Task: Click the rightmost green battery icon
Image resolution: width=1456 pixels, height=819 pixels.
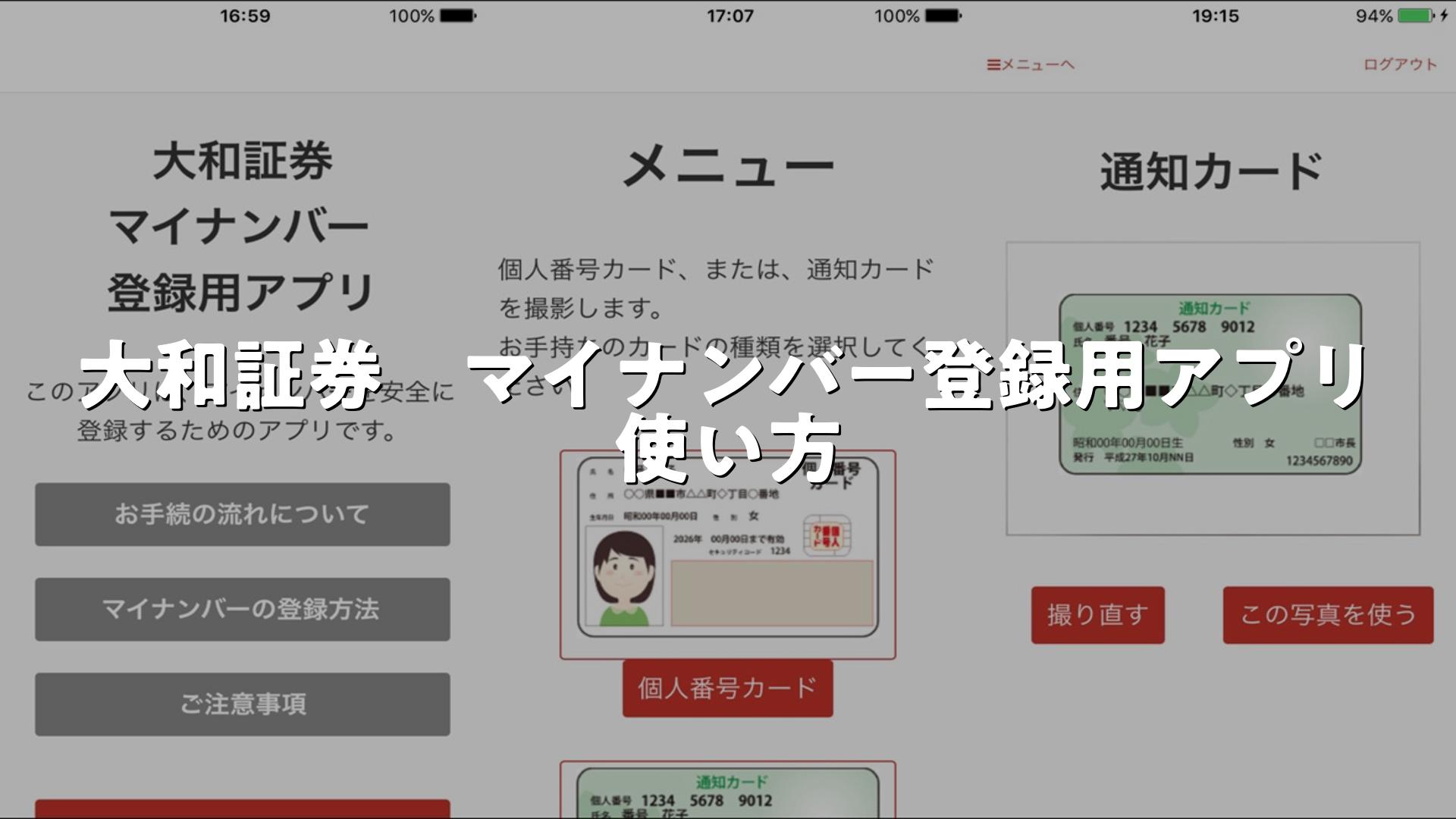Action: click(1414, 16)
